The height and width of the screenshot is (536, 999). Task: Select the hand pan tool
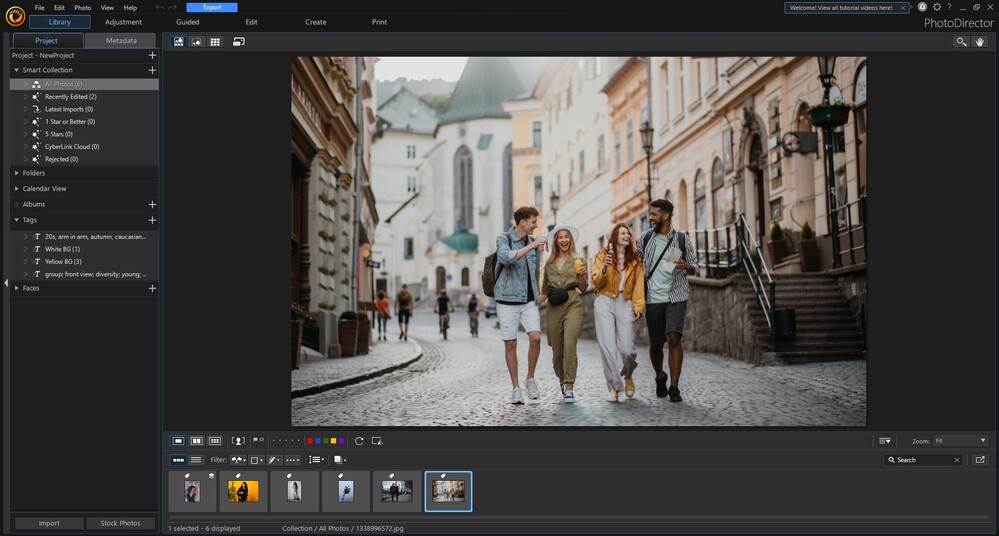(981, 42)
